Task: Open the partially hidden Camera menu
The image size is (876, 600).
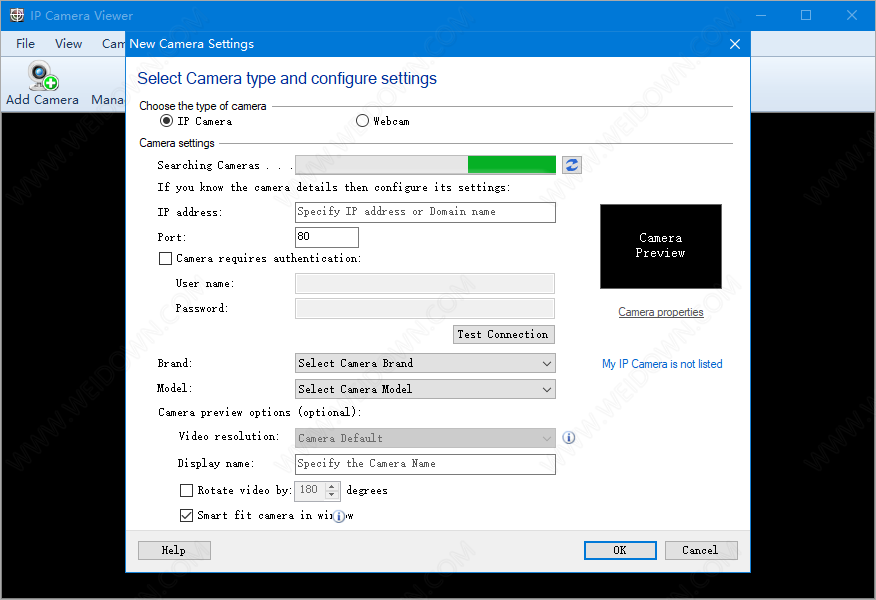Action: click(113, 44)
